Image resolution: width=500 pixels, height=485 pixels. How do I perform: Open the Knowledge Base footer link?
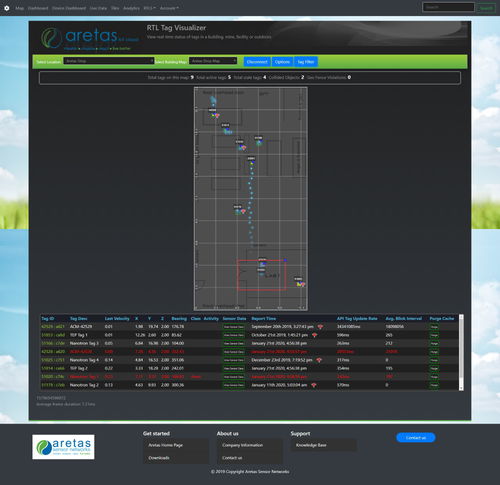[x=311, y=445]
